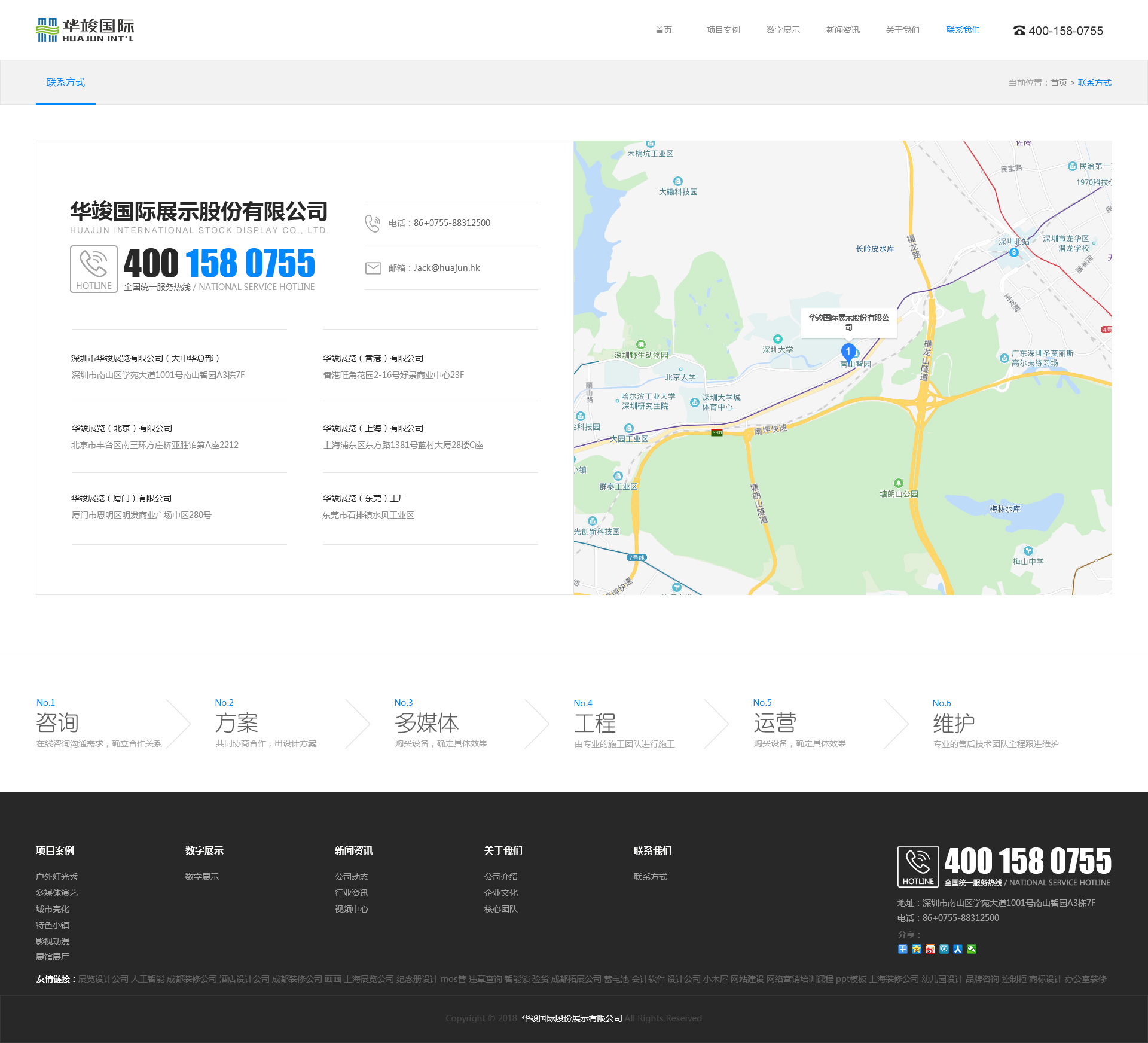Click 华竣展览（香港）有限公司 entry
The width and height of the screenshot is (1148, 1043).
pos(373,358)
